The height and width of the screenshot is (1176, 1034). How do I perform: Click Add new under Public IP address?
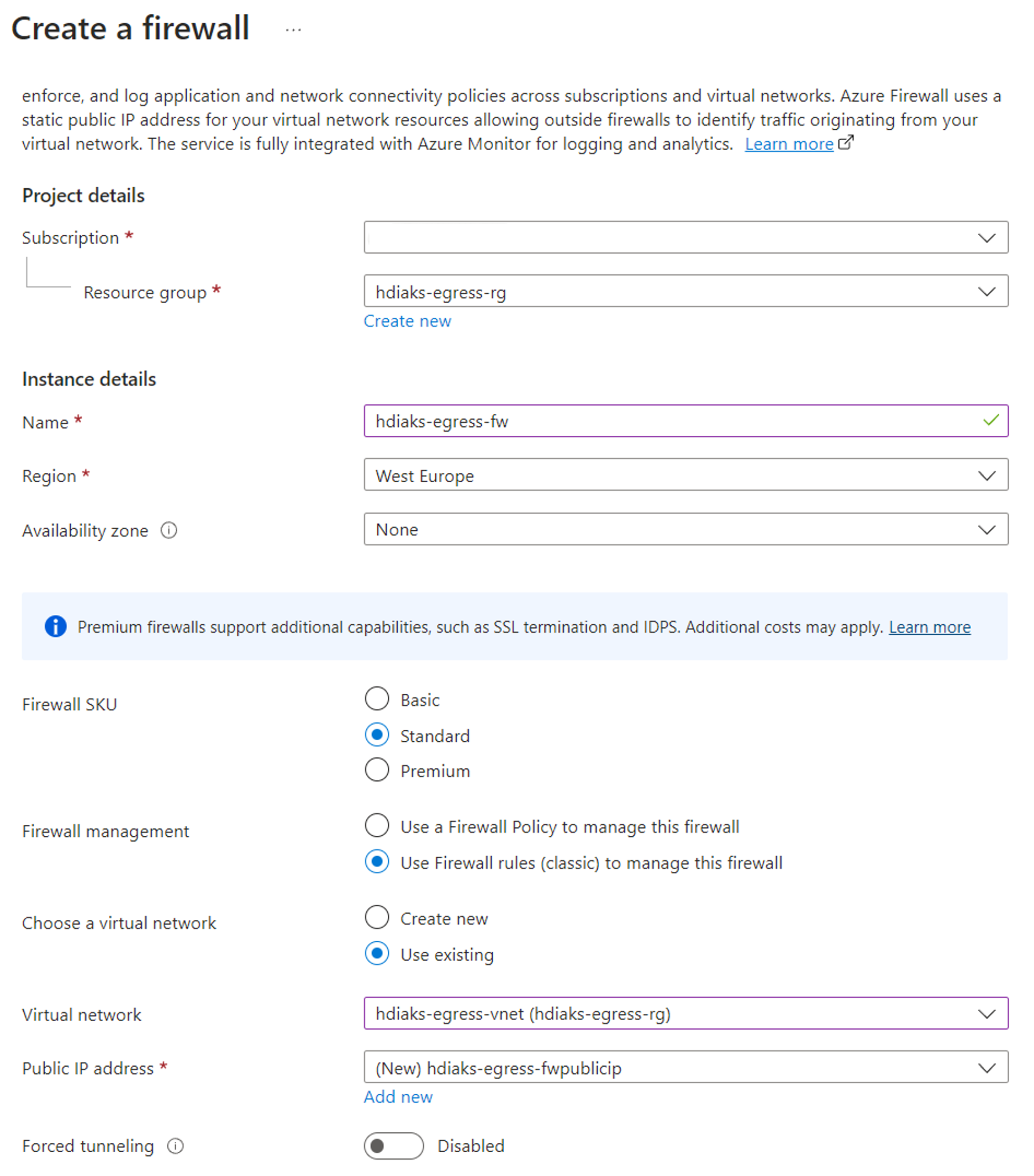point(398,1097)
